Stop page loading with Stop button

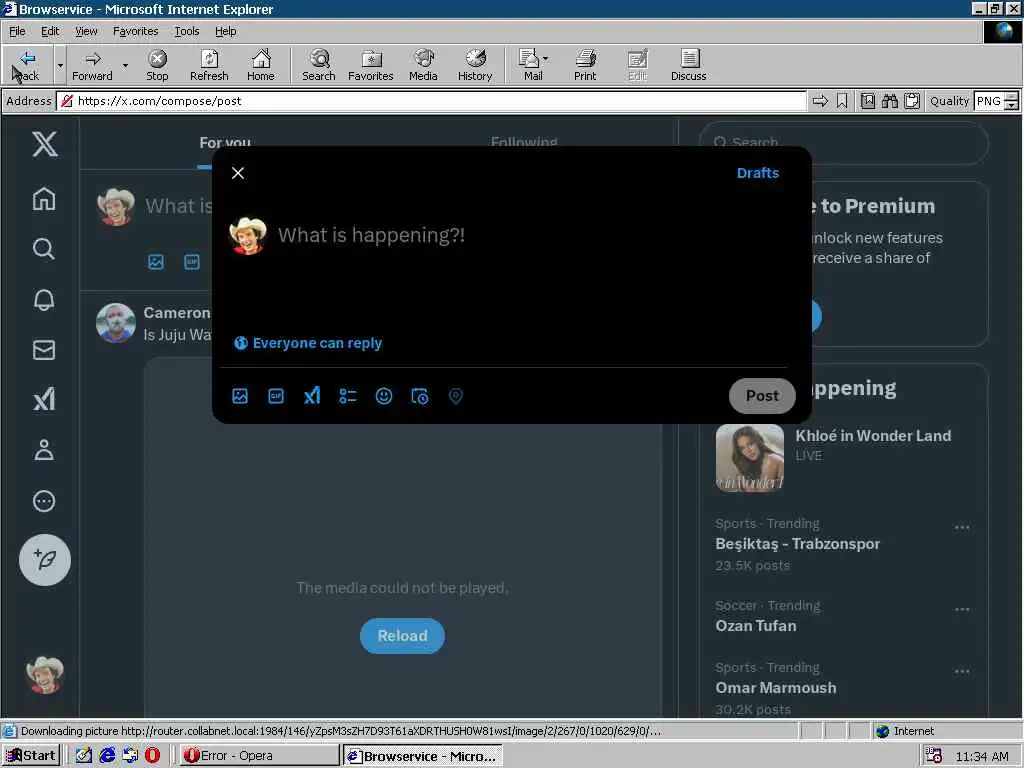tap(157, 65)
